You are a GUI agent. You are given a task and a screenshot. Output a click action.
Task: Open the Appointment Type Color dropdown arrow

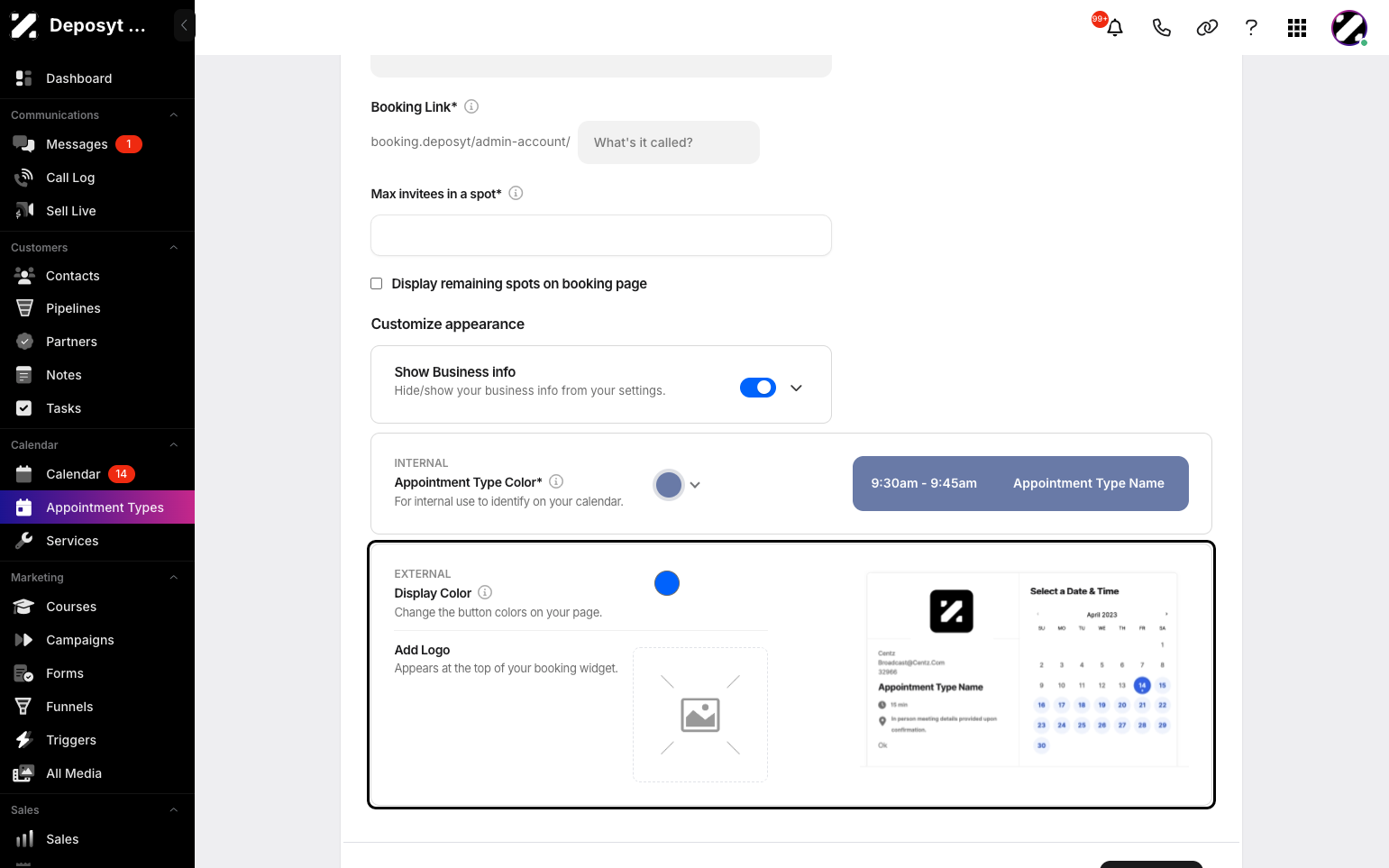click(695, 485)
